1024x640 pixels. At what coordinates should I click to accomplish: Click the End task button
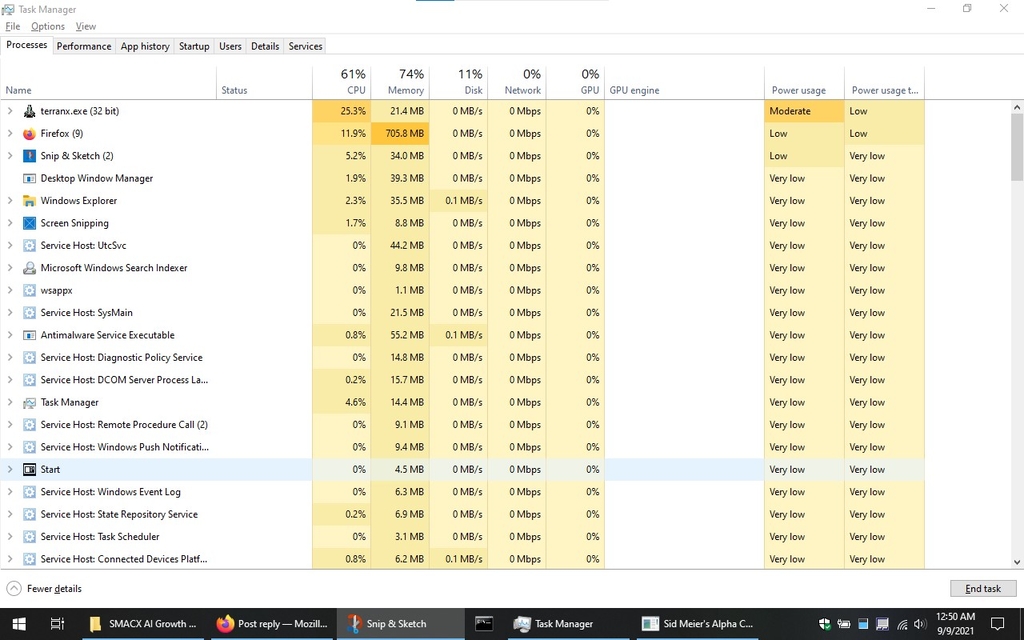tap(982, 589)
